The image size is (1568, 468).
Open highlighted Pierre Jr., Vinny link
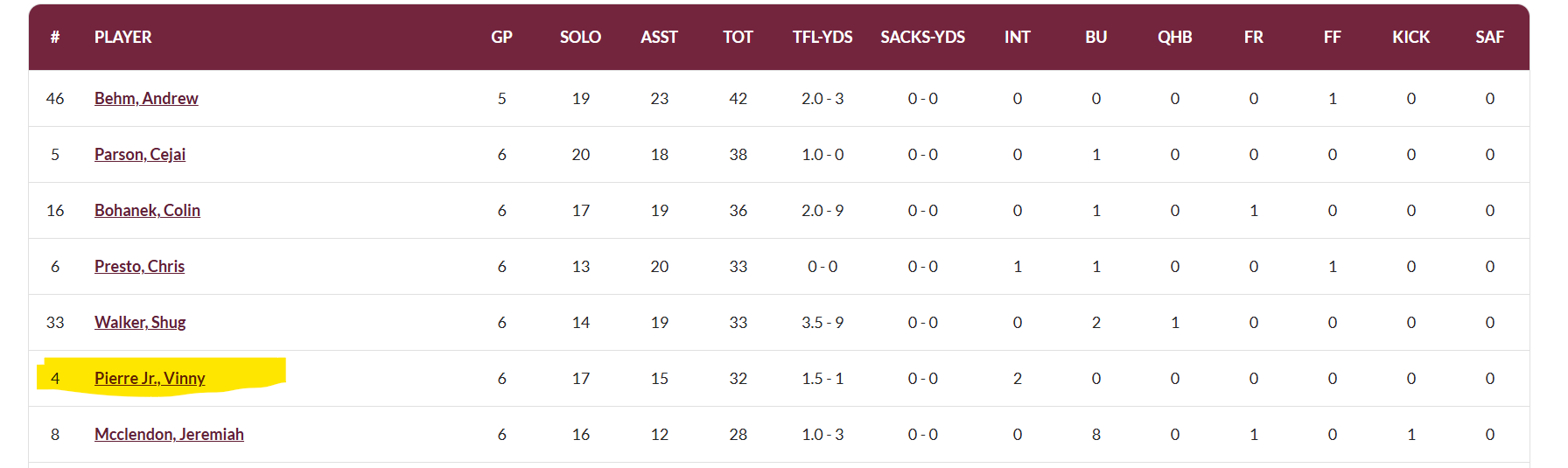click(x=150, y=379)
